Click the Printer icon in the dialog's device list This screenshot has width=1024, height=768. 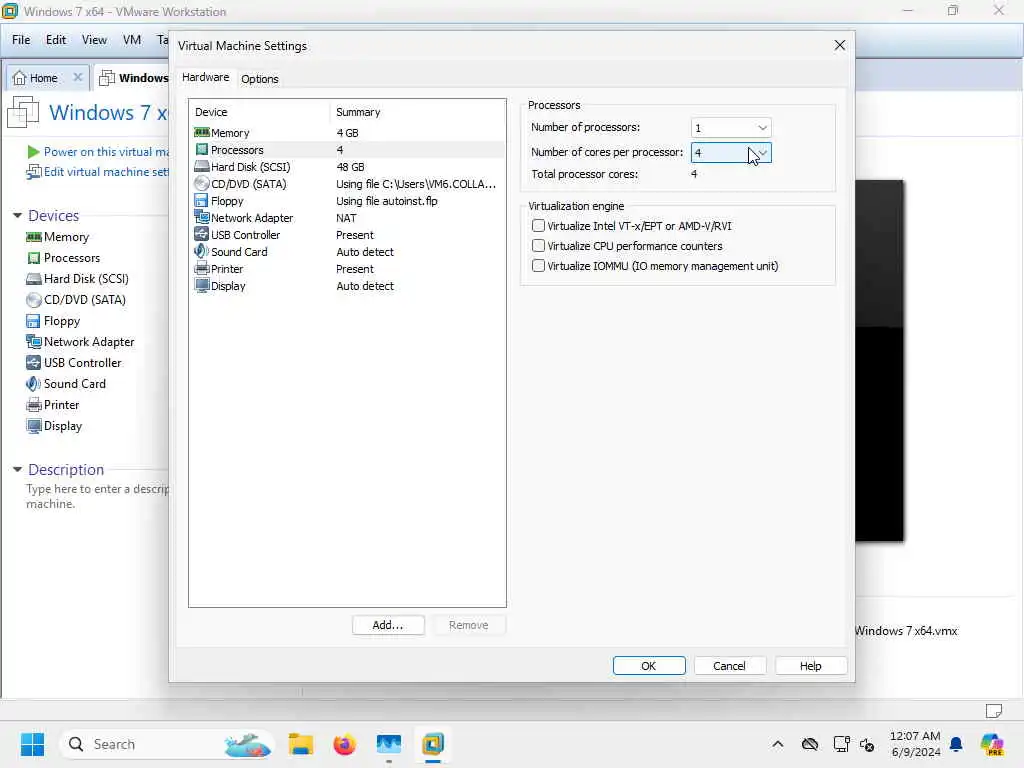202,268
